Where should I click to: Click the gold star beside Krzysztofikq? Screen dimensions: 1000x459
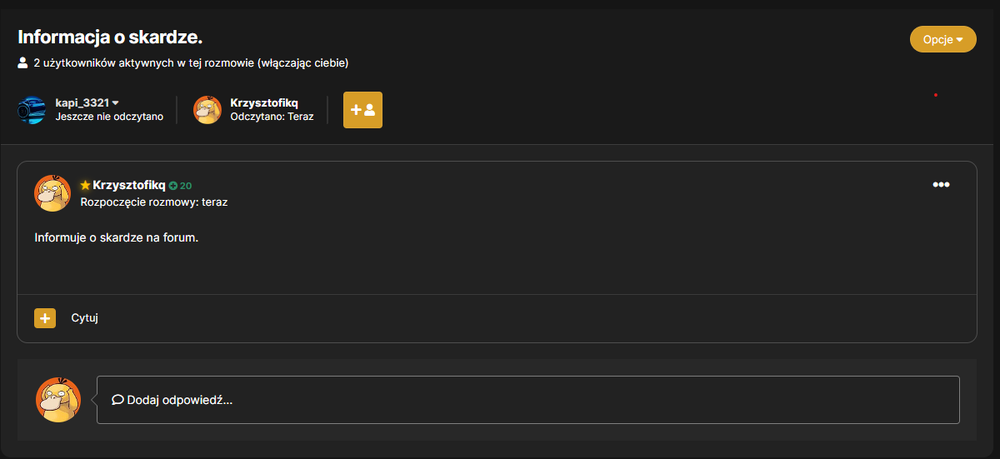click(85, 186)
